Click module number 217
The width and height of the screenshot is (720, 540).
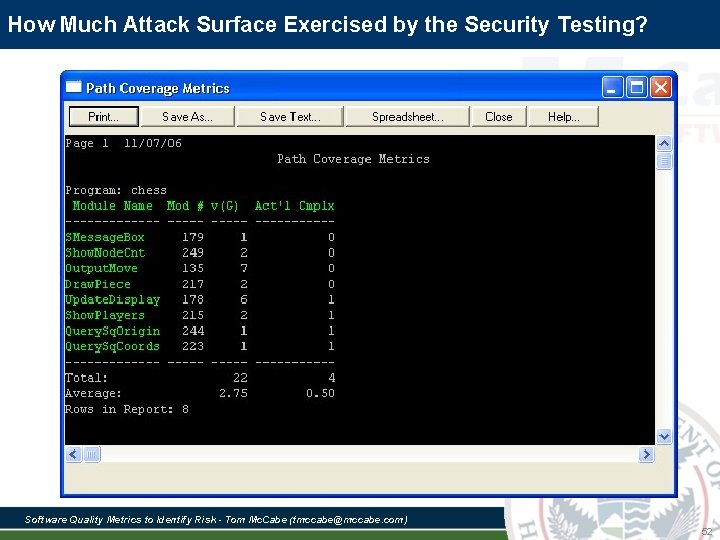[193, 284]
